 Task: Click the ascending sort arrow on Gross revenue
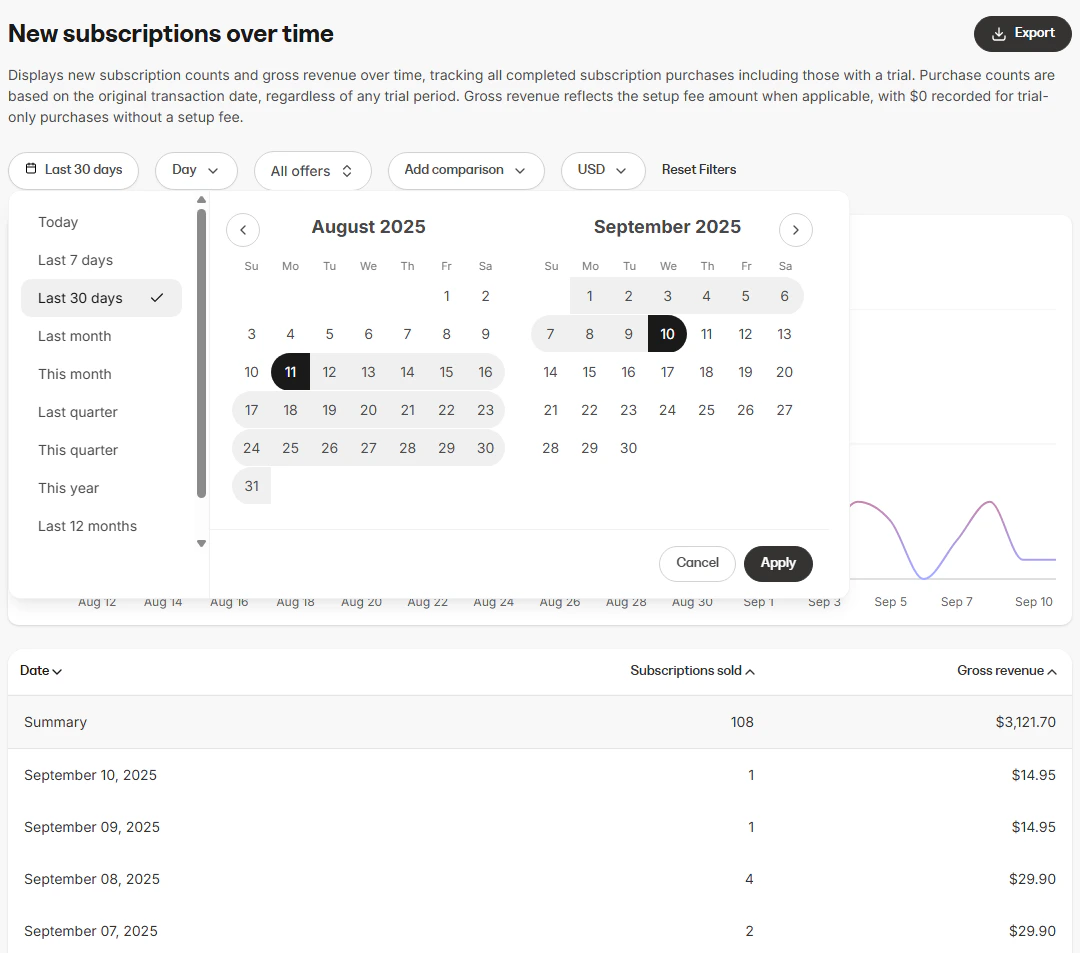1051,671
